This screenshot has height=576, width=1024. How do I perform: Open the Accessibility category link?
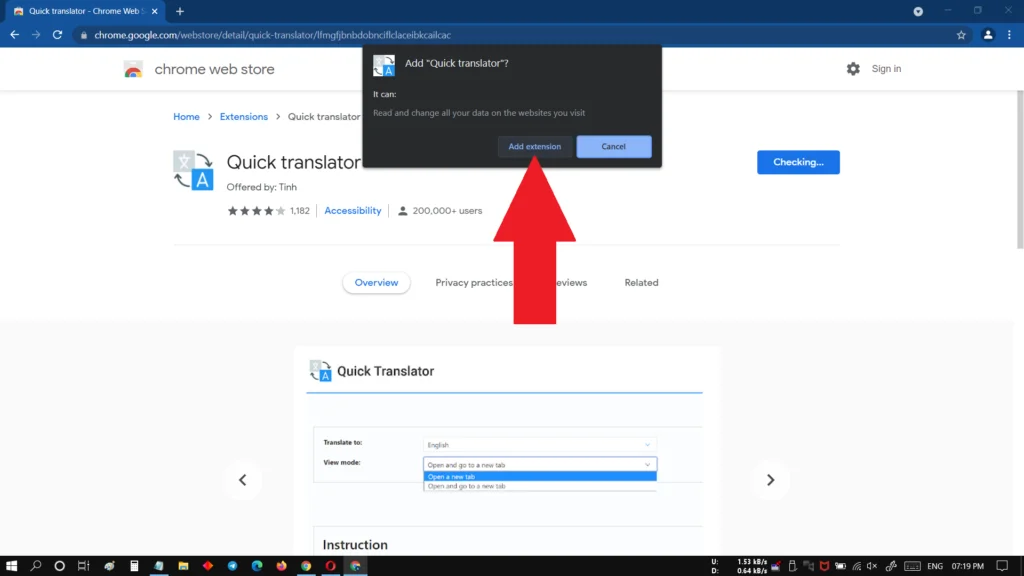pos(353,210)
